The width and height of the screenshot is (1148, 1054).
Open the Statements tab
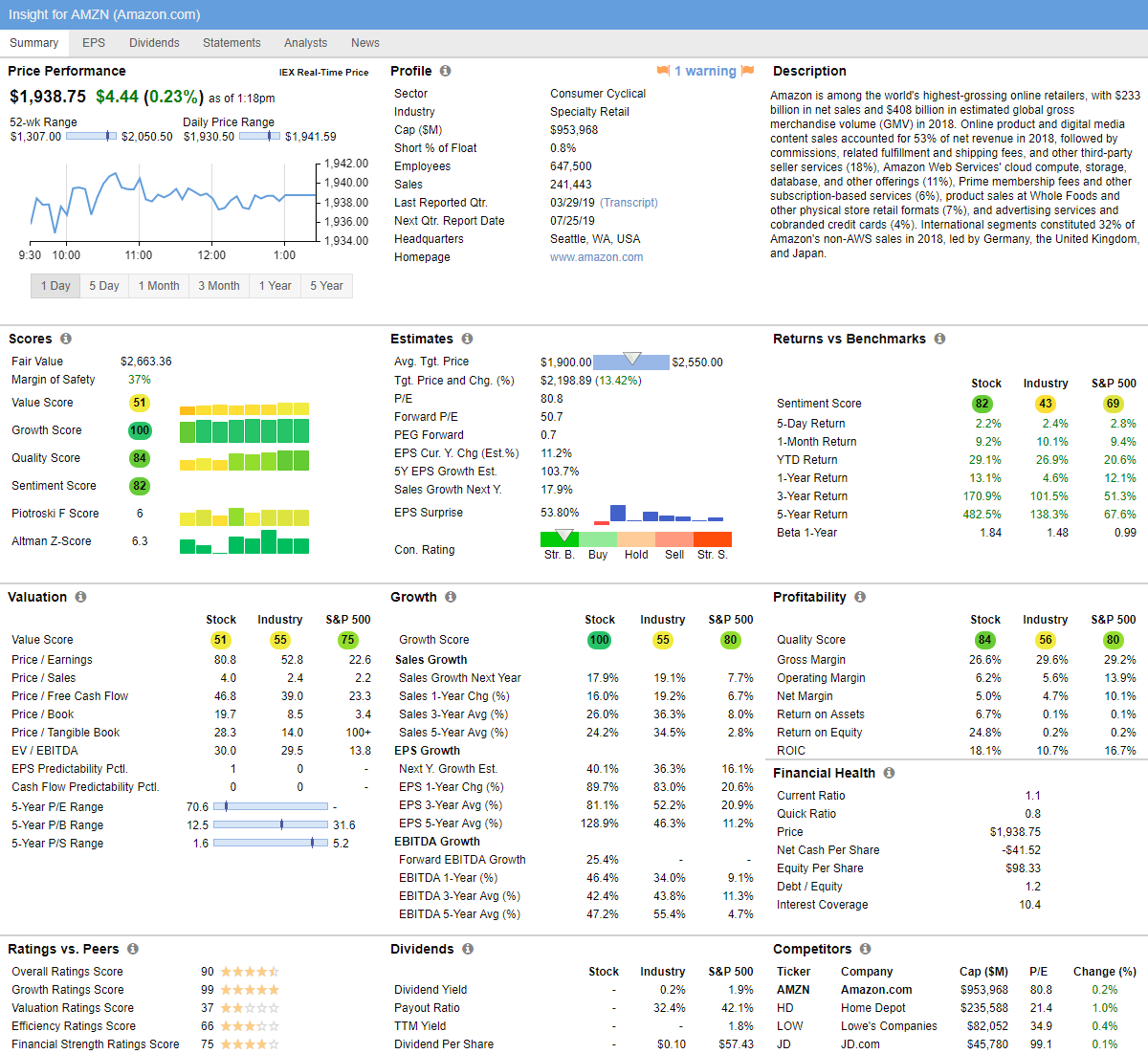pyautogui.click(x=232, y=43)
